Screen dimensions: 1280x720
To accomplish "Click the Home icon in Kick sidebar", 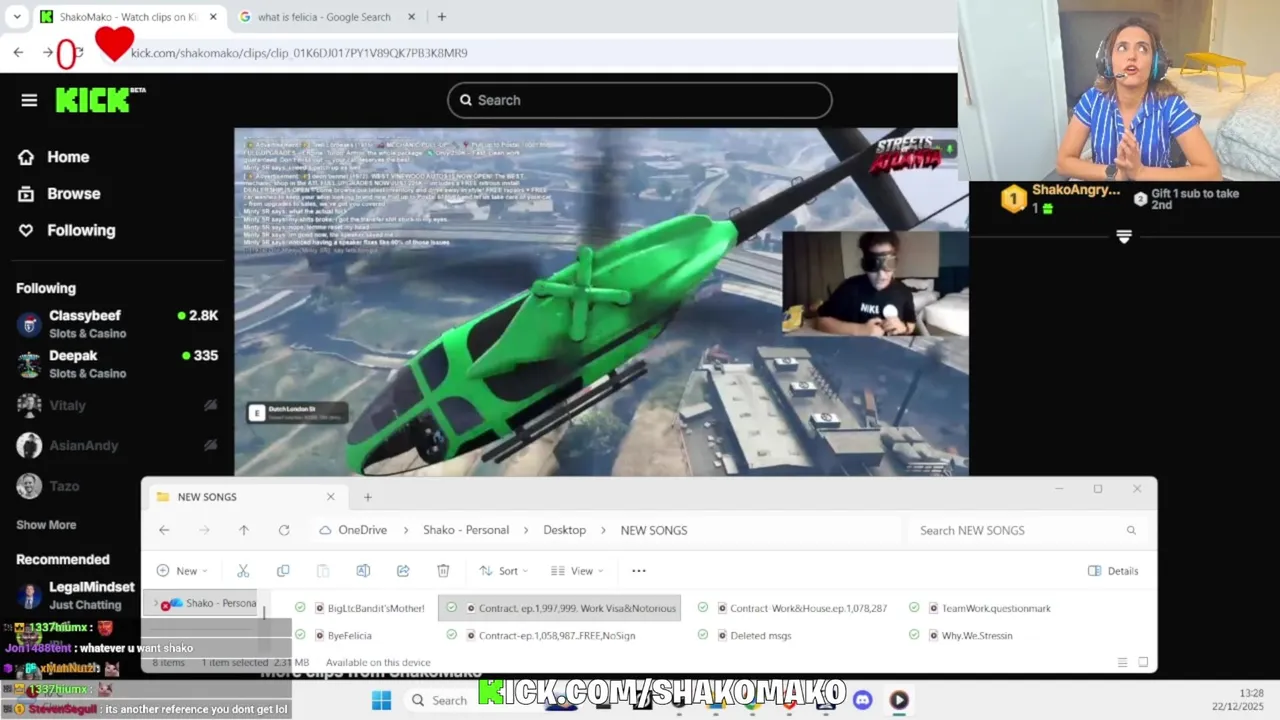I will pos(26,157).
